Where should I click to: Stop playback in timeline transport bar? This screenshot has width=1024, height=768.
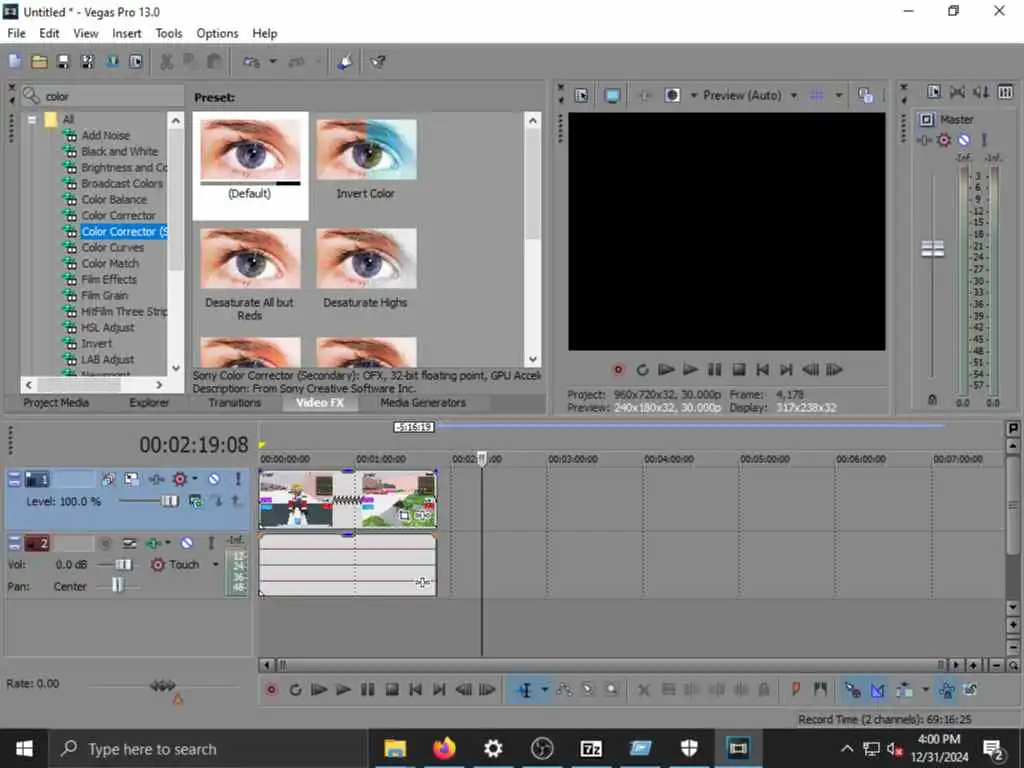392,690
